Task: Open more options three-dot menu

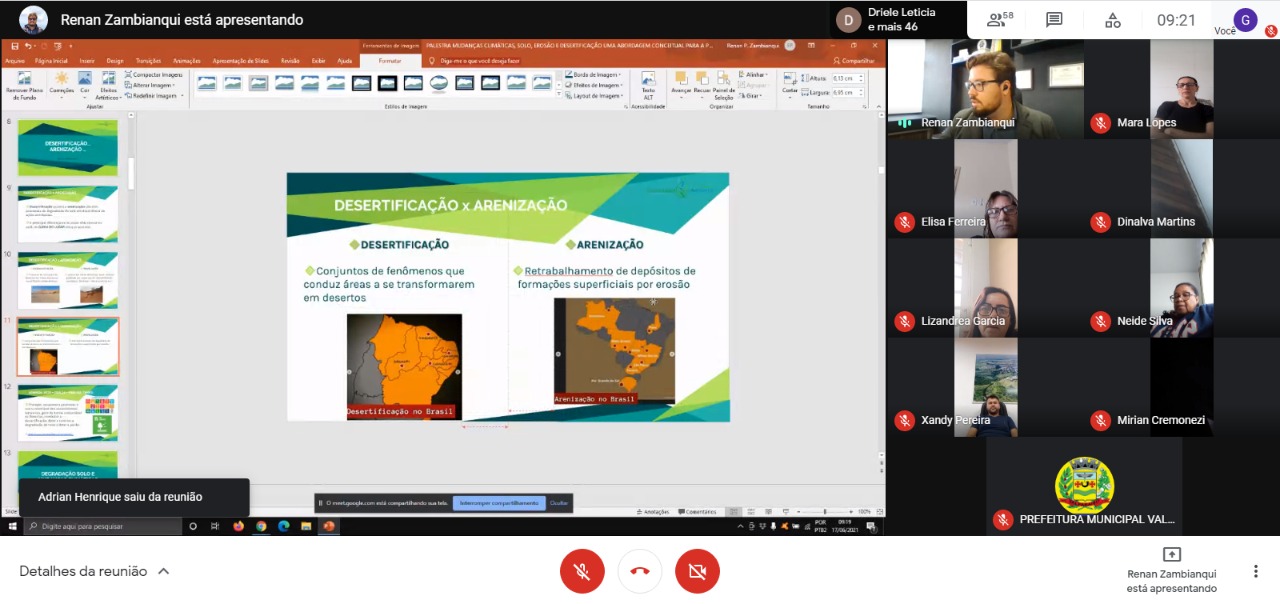Action: 1255,571
